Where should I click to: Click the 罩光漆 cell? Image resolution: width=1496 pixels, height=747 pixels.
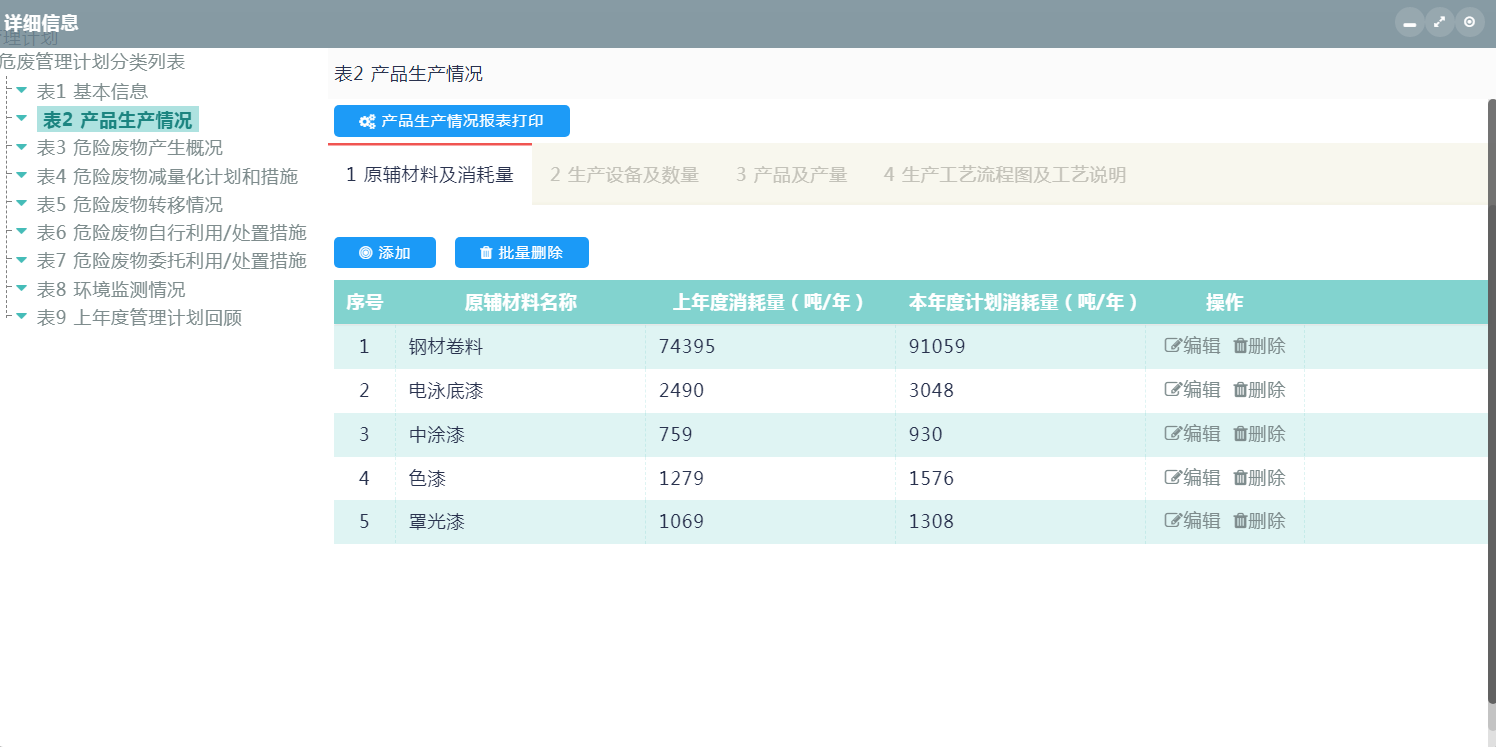point(521,522)
